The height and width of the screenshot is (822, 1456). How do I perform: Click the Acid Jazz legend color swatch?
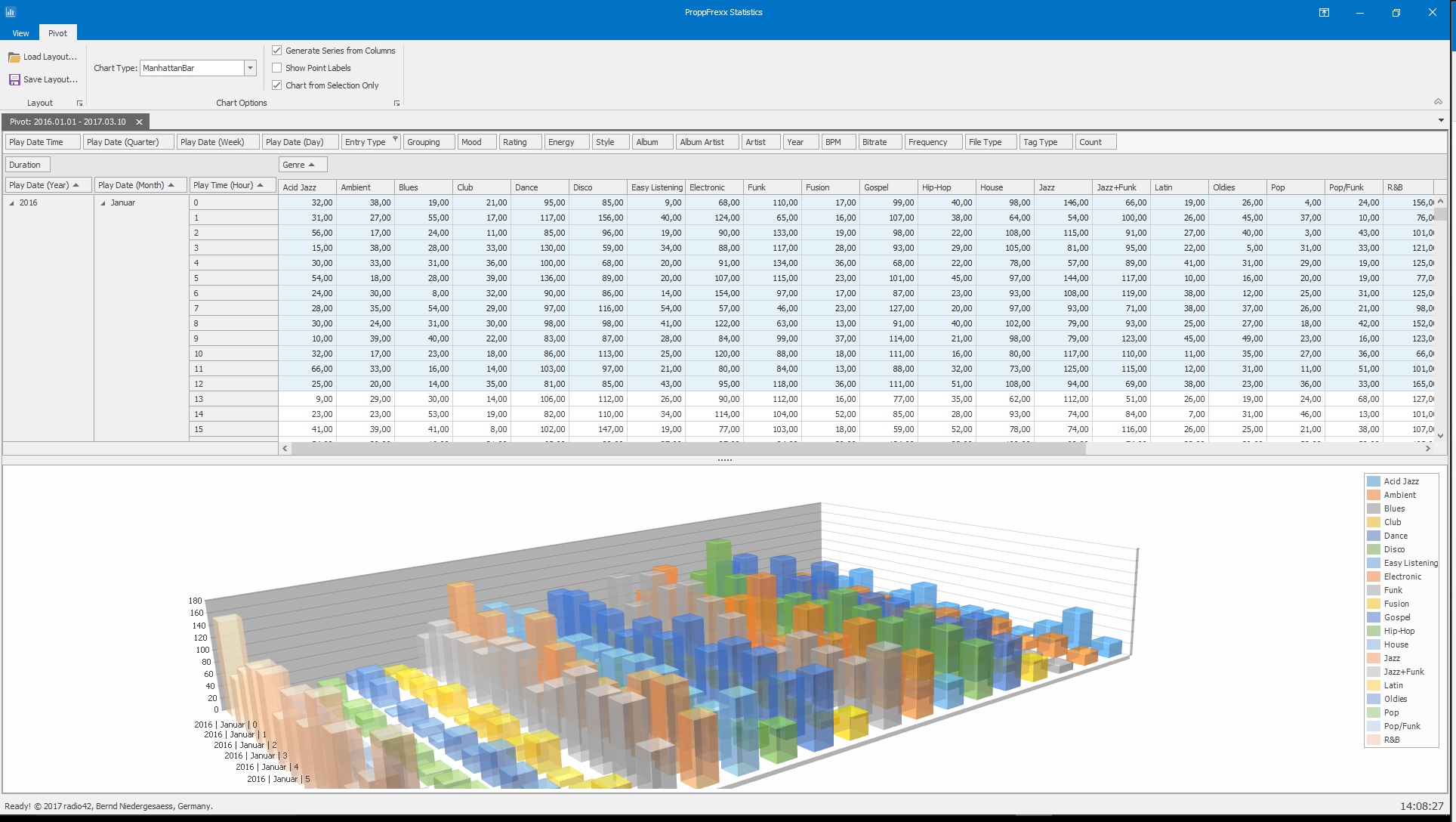(x=1374, y=481)
